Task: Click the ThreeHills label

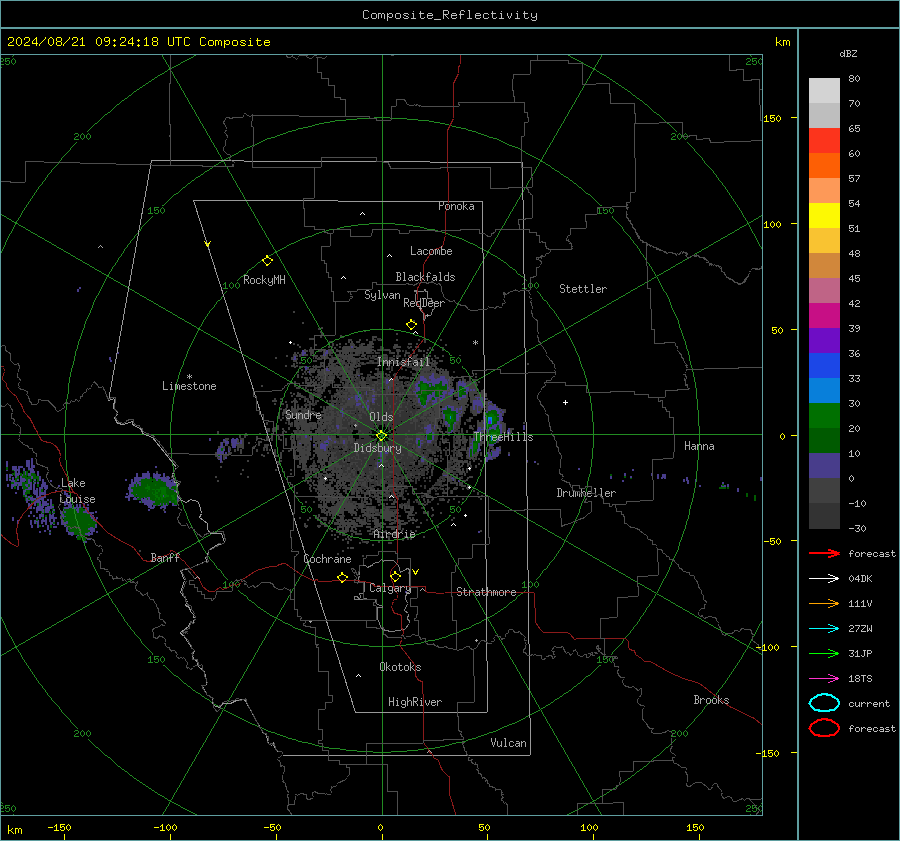Action: click(x=503, y=437)
